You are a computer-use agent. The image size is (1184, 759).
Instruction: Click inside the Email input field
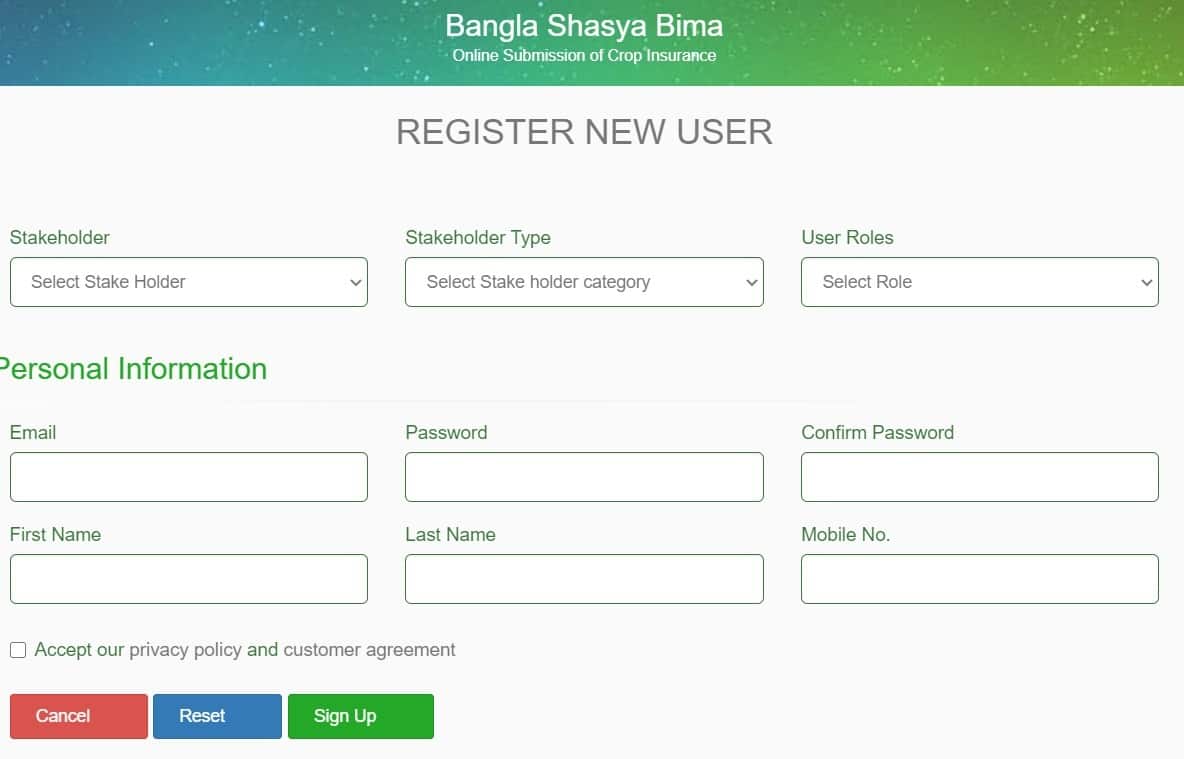[188, 477]
